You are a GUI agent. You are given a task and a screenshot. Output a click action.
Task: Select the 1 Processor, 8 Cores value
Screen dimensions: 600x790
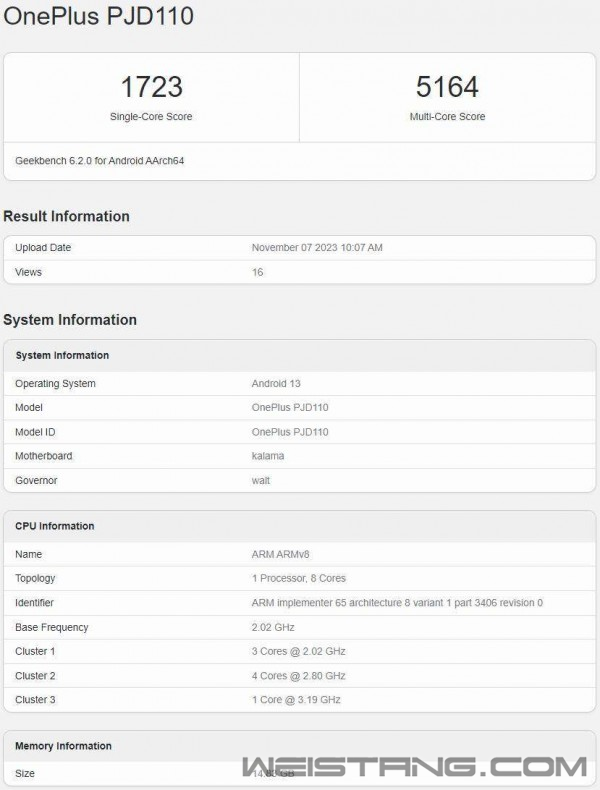pyautogui.click(x=299, y=578)
